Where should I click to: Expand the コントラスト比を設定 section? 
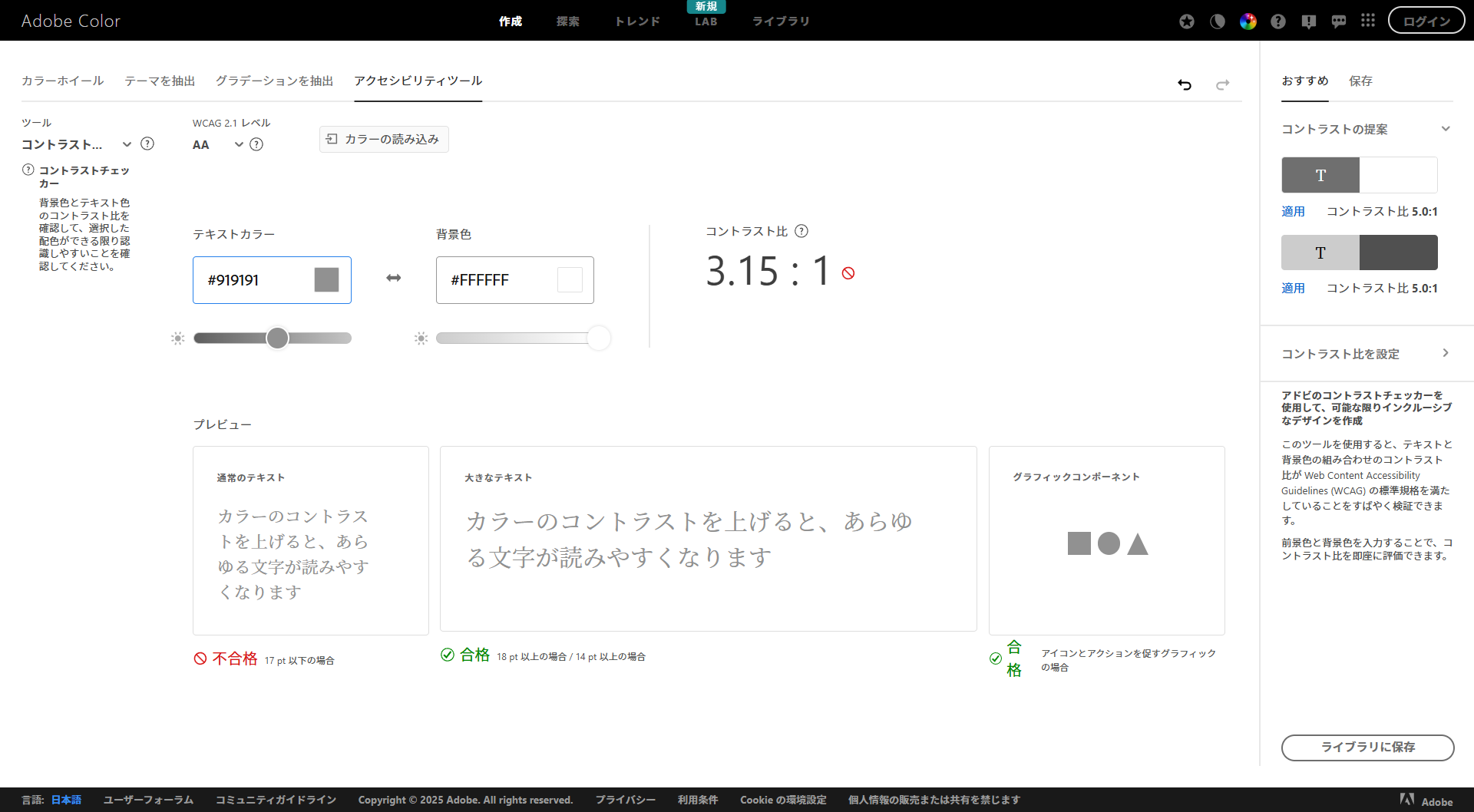[1445, 353]
